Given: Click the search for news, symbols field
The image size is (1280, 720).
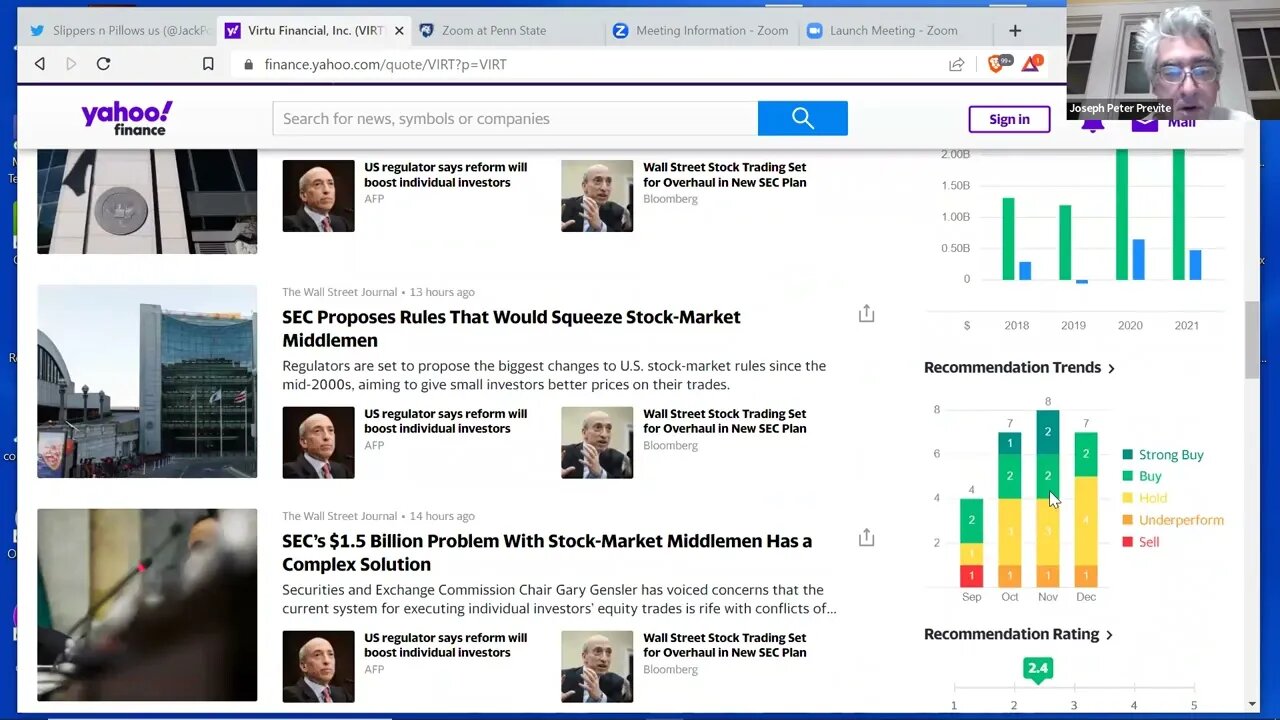Looking at the screenshot, I should click(515, 118).
